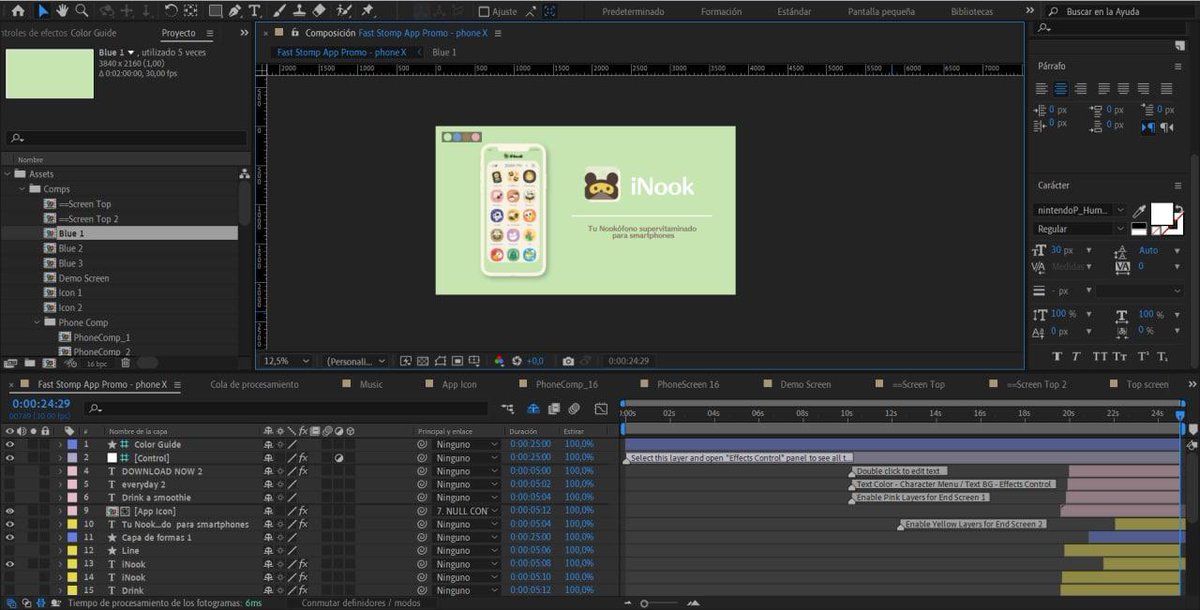Click the Buscar en la Ayuda field
Image resolution: width=1200 pixels, height=610 pixels.
(x=1118, y=12)
